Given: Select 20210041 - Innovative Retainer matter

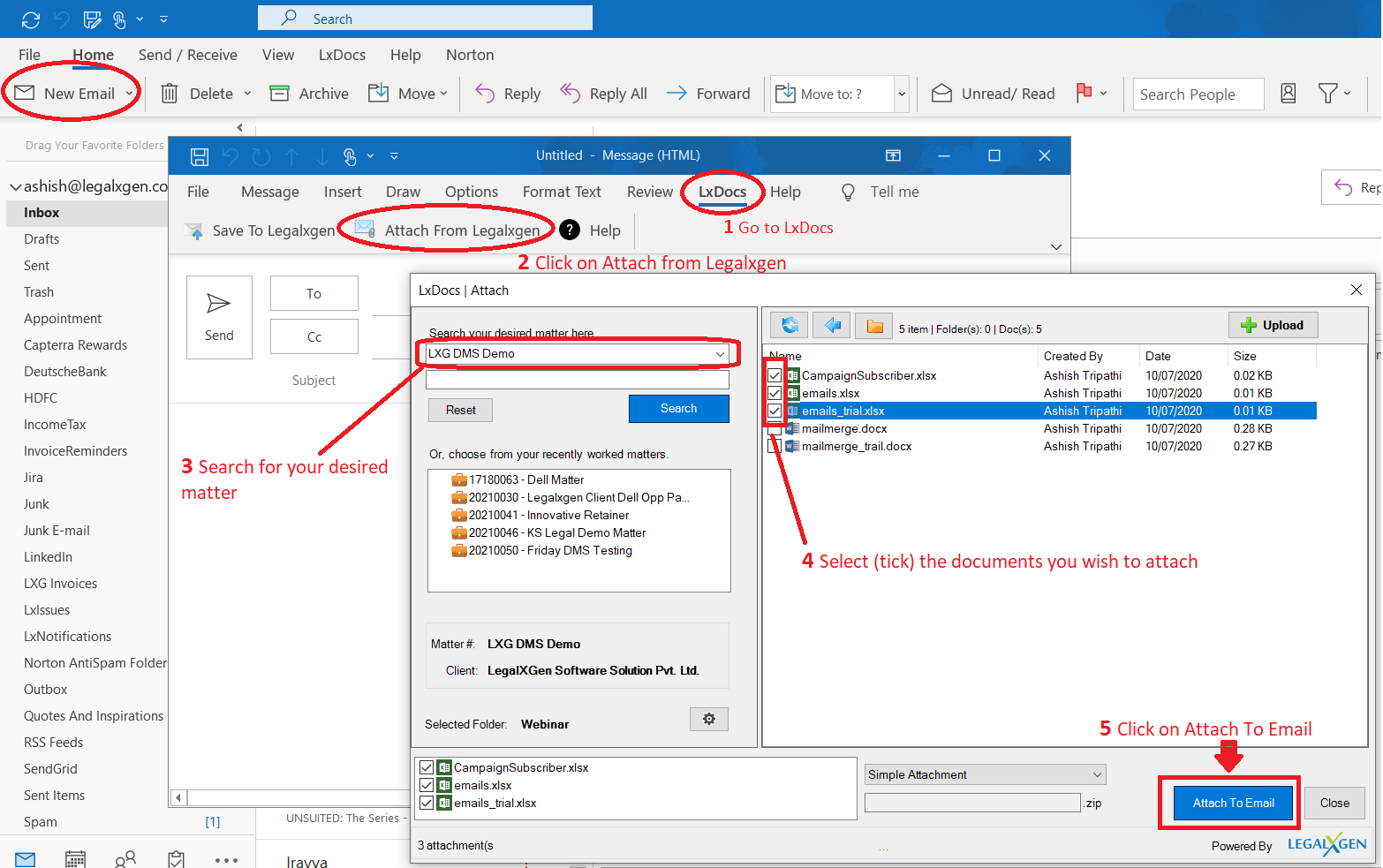Looking at the screenshot, I should [548, 516].
